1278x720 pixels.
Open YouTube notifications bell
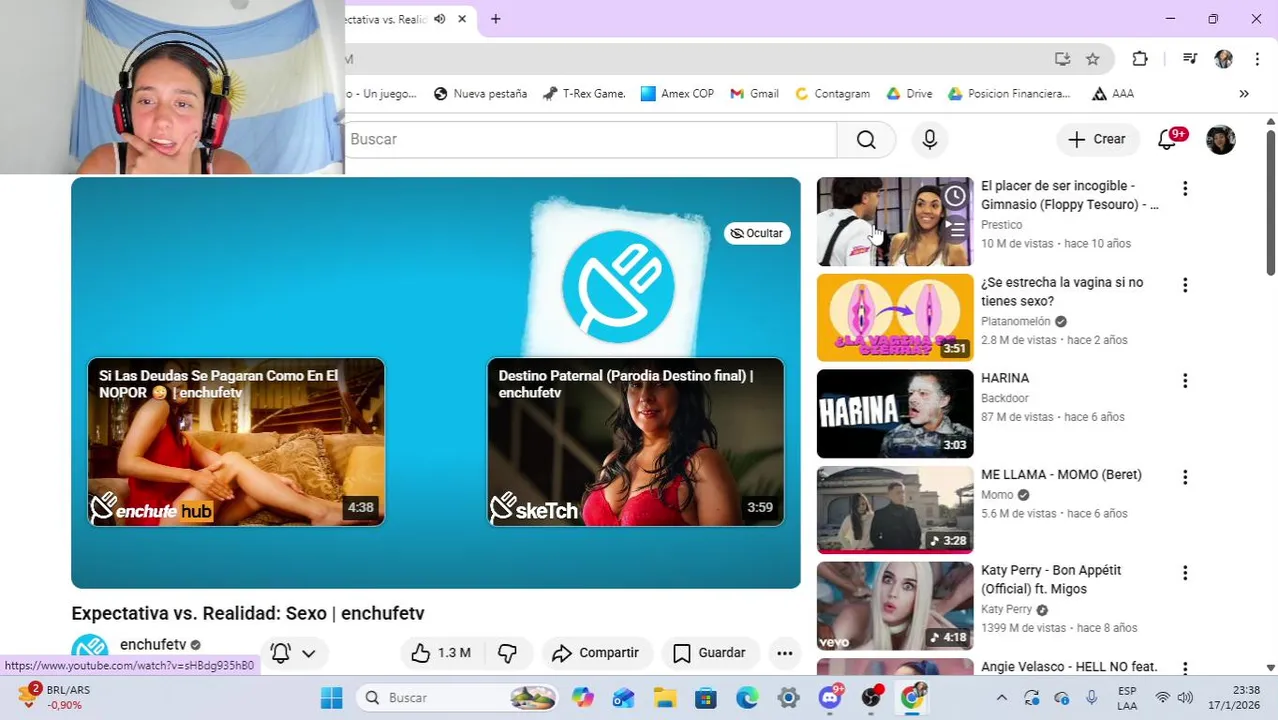click(1167, 140)
